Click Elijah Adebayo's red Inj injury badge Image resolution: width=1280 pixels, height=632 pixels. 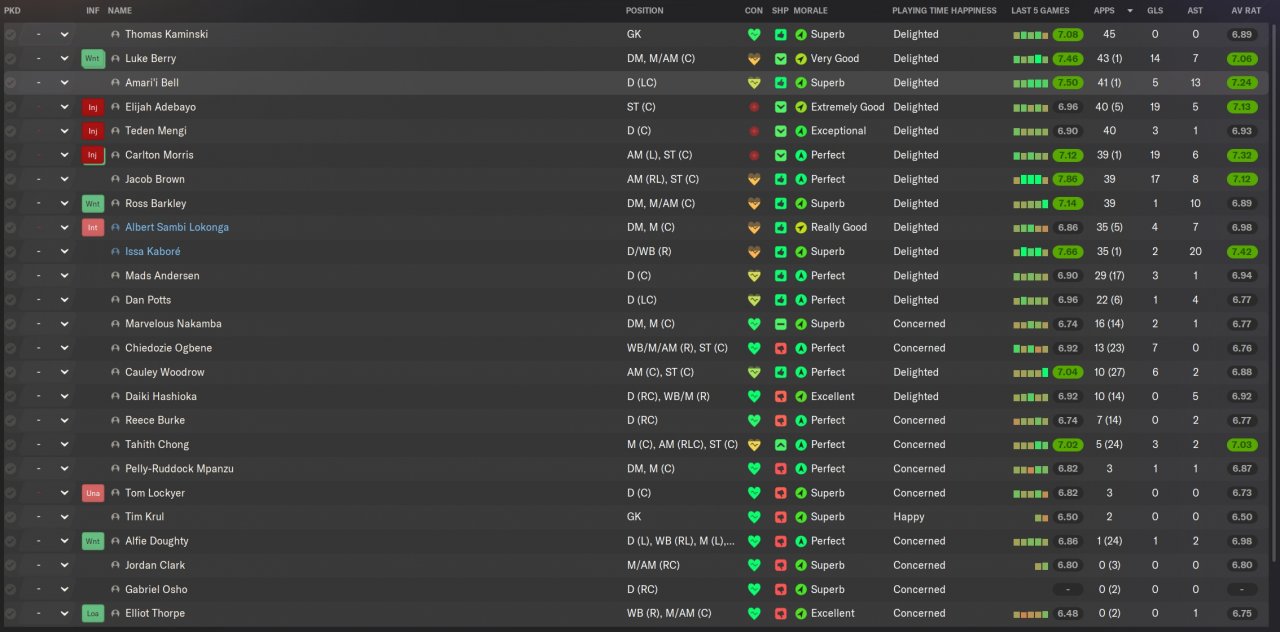pyautogui.click(x=93, y=107)
